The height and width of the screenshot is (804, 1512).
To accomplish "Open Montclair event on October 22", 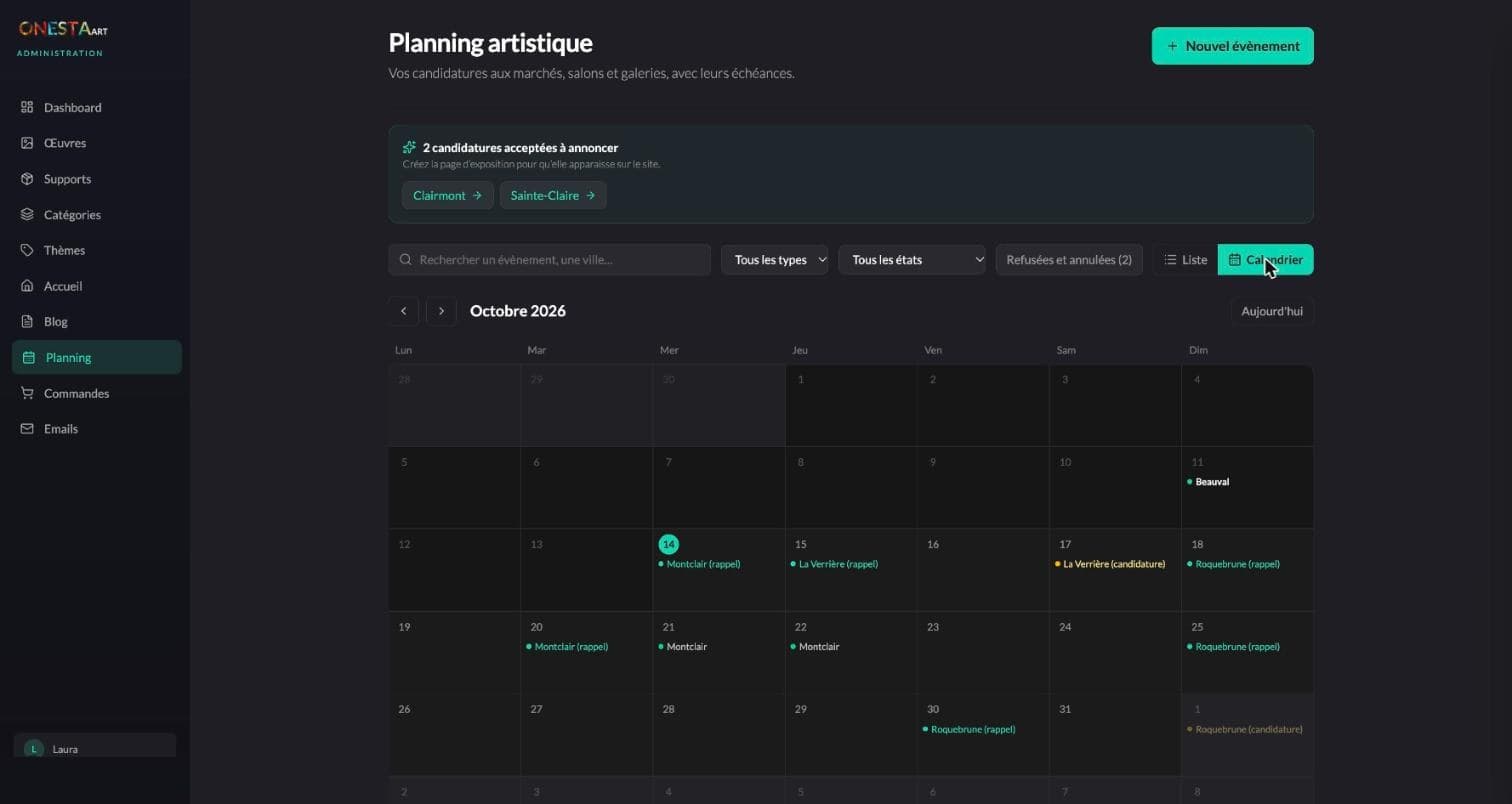I will tap(815, 647).
